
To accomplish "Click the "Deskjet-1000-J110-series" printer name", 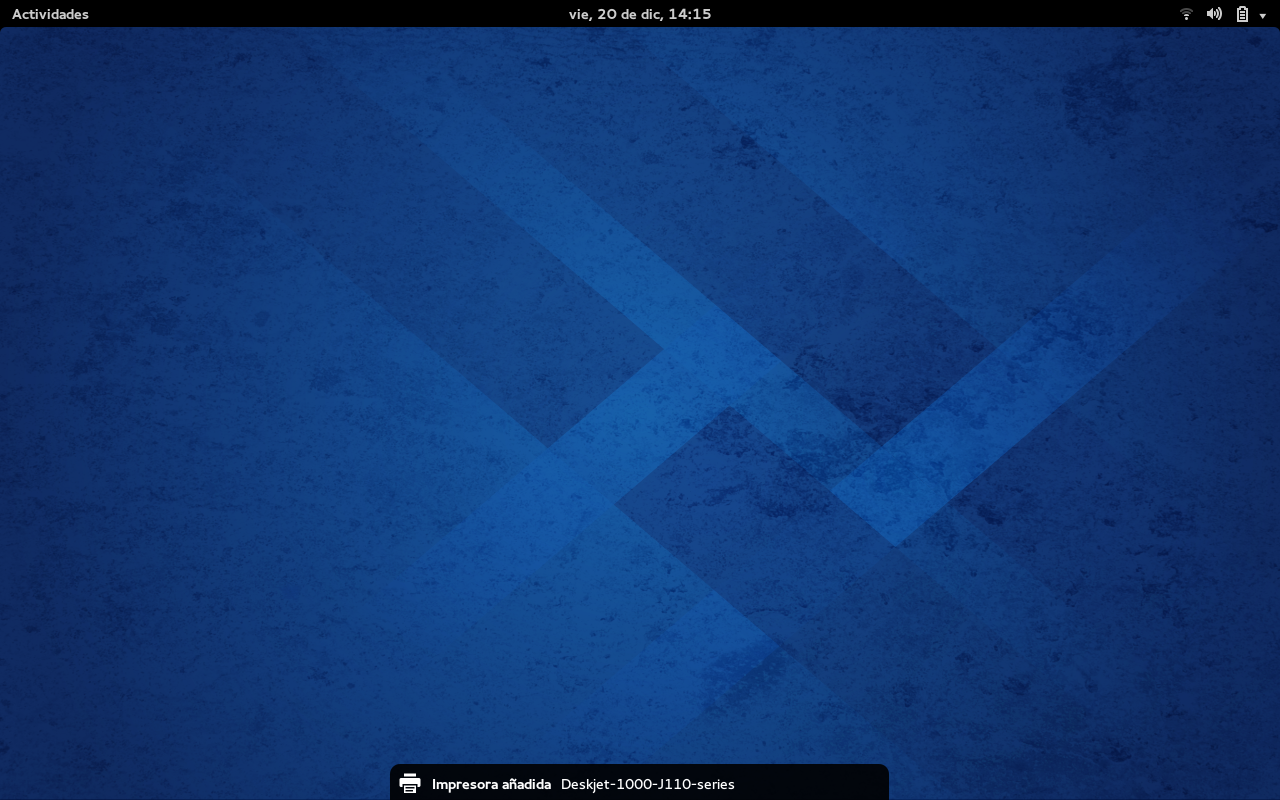I will tap(648, 784).
